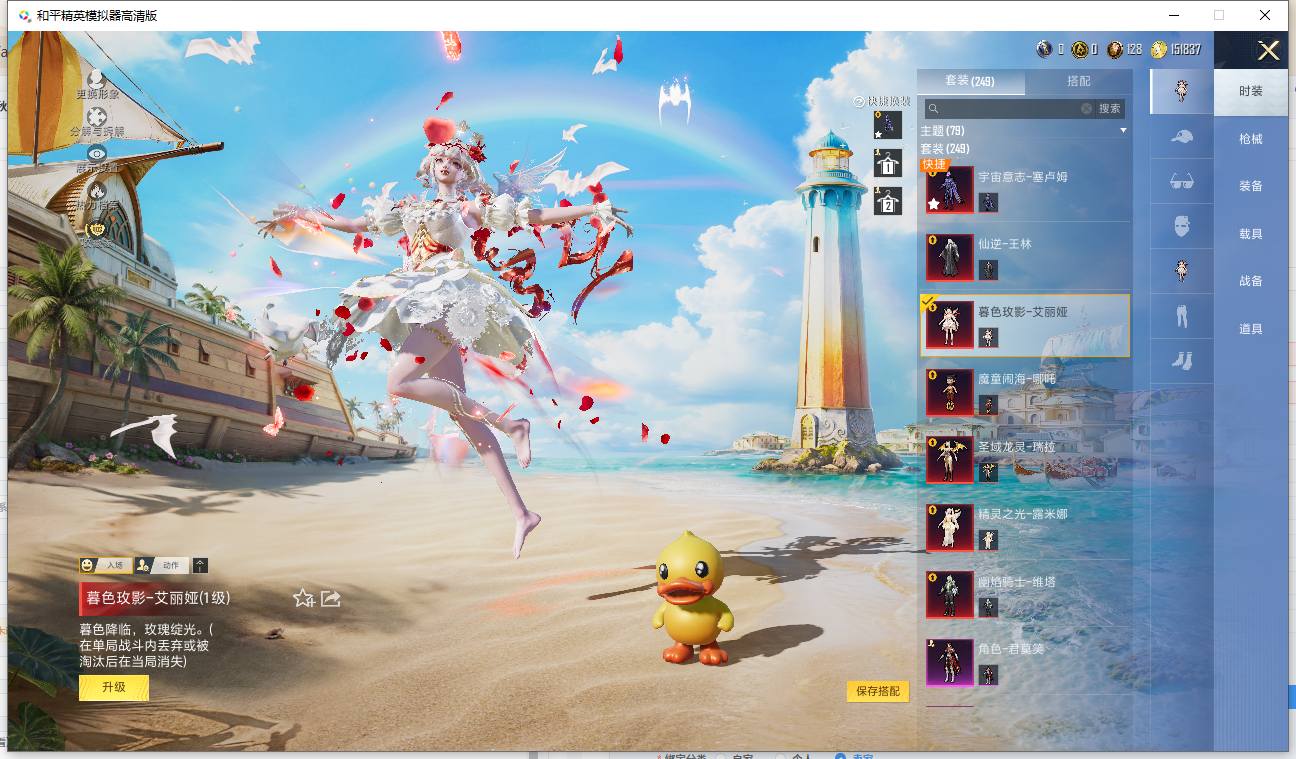Open the 枪械 firearms menu tab

pos(1250,139)
